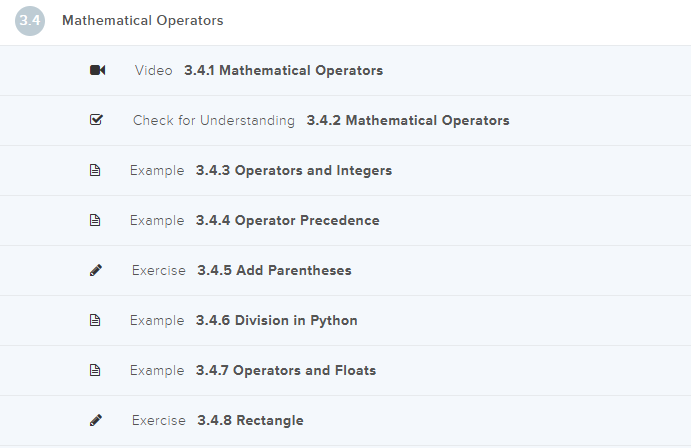Open video 3.4.1 Mathematical Operators
Viewport: 691px width, 448px height.
[x=283, y=71]
